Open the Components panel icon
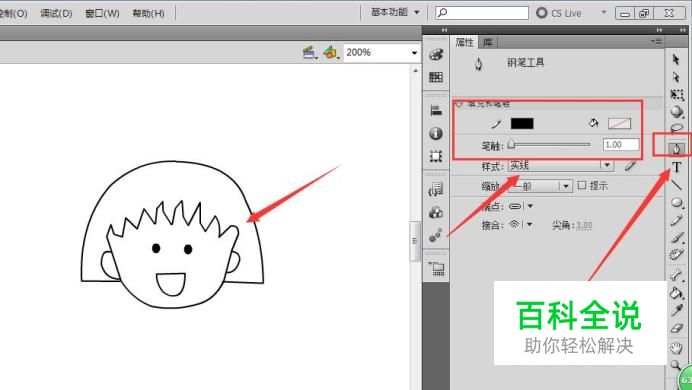The image size is (692, 390). point(436,212)
